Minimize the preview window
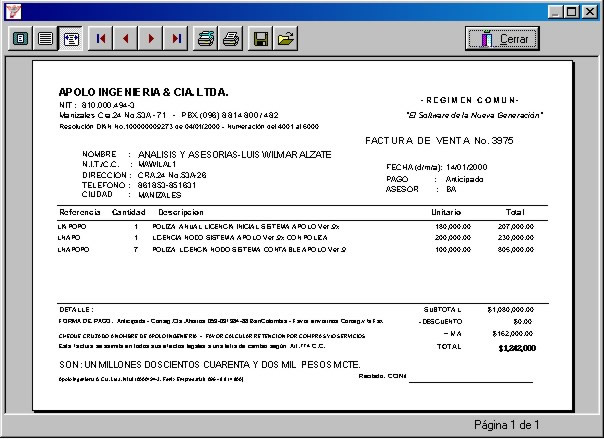604x439 pixels. click(555, 12)
